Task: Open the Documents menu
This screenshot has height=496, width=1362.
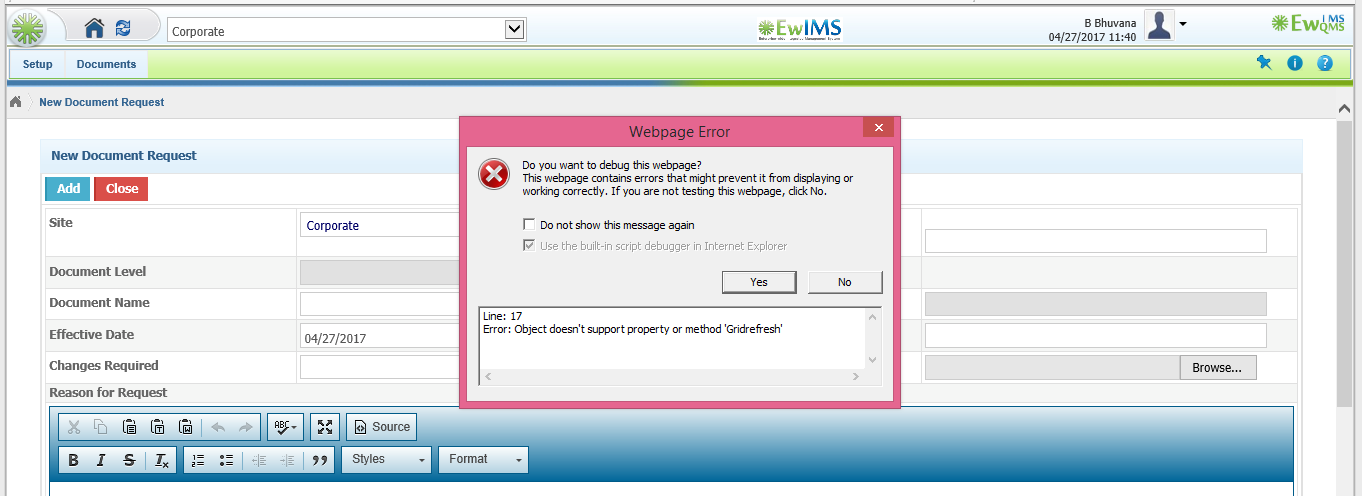Action: 106,64
